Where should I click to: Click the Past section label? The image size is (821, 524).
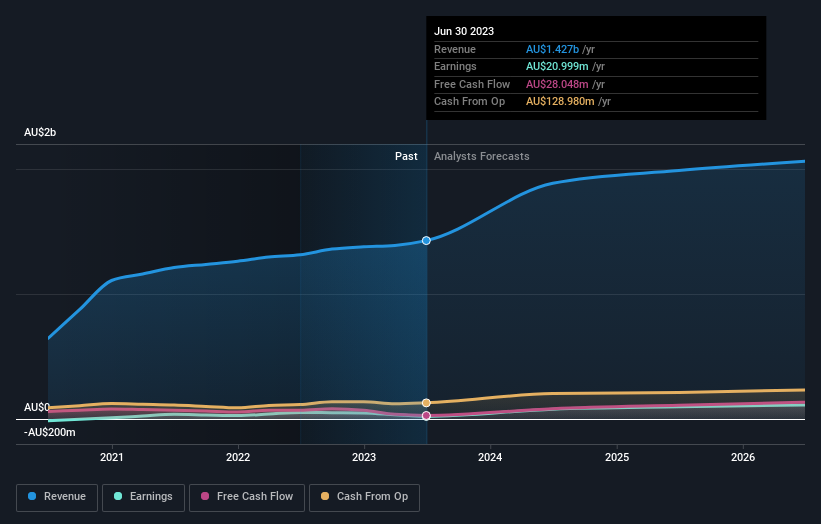tap(406, 156)
